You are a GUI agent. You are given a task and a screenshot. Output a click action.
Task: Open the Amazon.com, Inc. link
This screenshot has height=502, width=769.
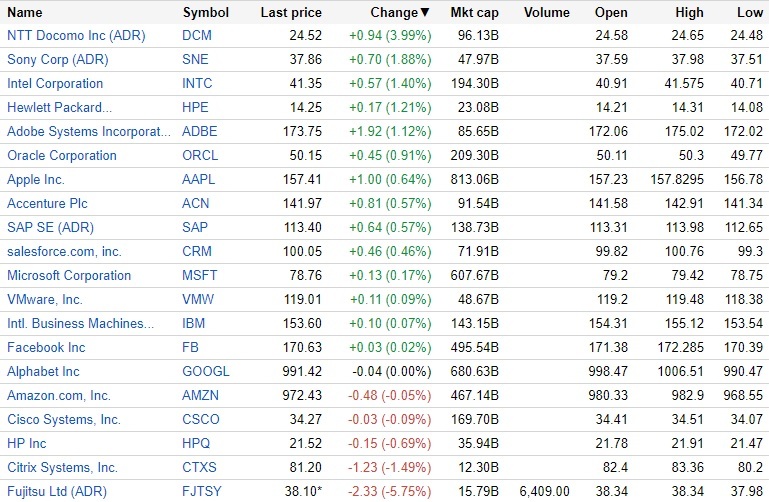pyautogui.click(x=59, y=396)
